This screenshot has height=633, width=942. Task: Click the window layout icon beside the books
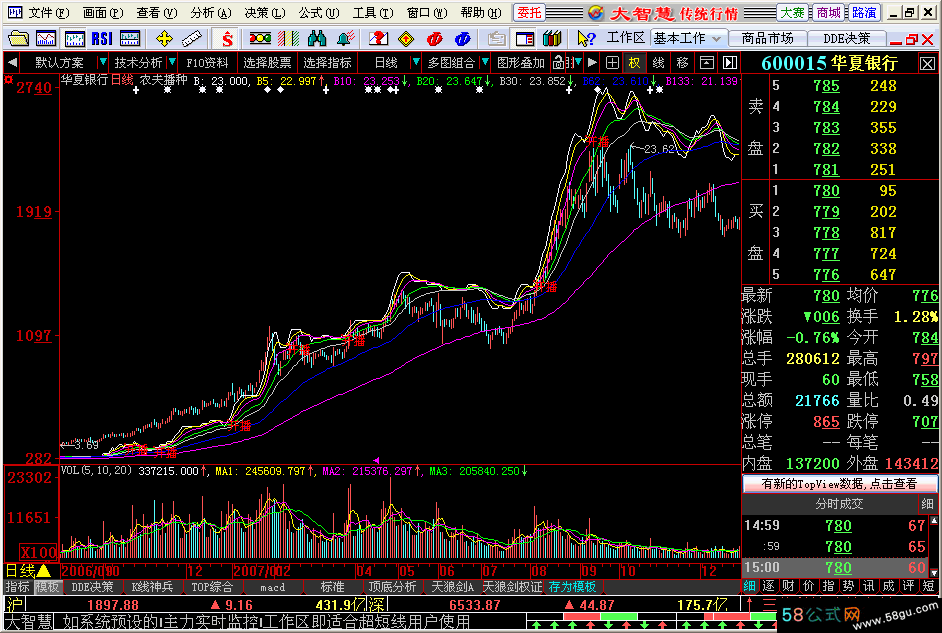[524, 39]
